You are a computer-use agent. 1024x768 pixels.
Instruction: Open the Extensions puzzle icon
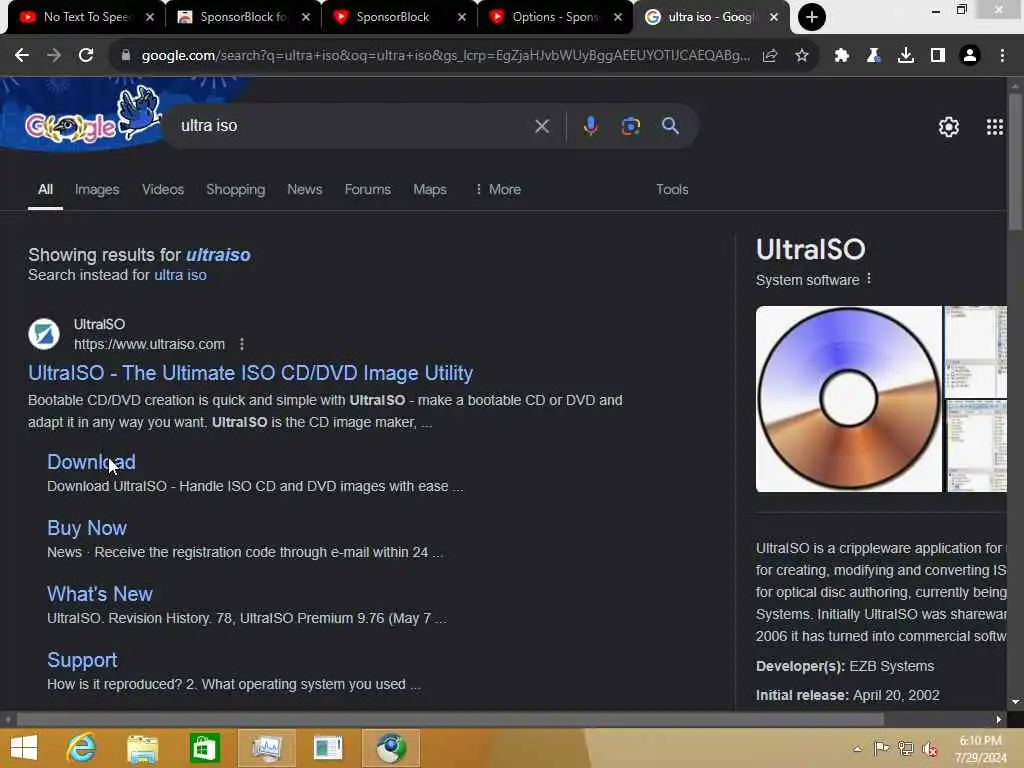[842, 56]
